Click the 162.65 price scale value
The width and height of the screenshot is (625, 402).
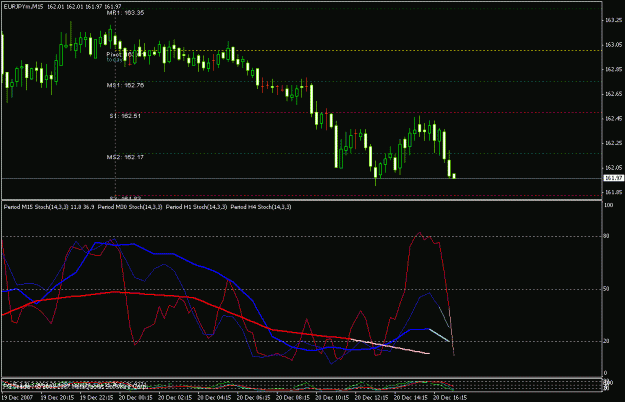pos(614,94)
